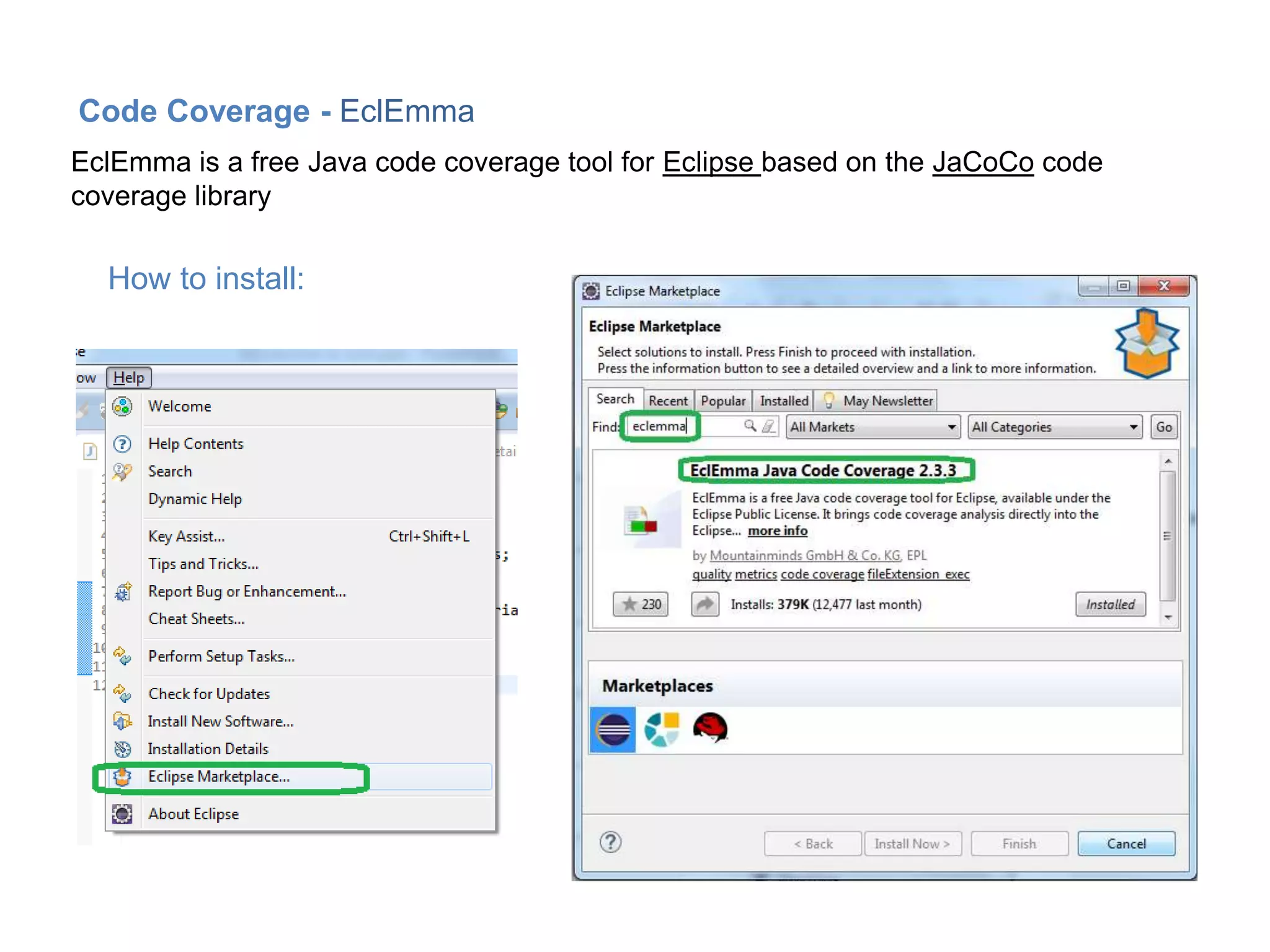Image resolution: width=1270 pixels, height=952 pixels.
Task: Choose Tips and Tricks... menu entry
Action: 301,564
